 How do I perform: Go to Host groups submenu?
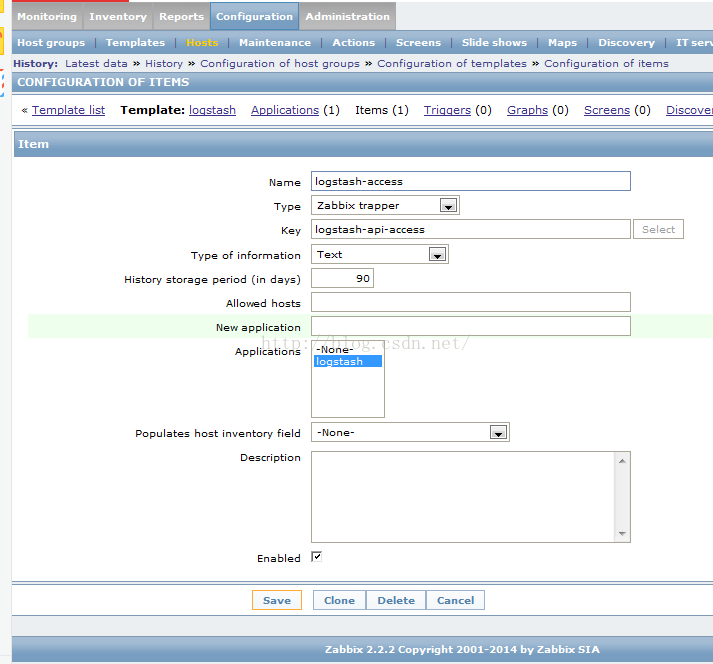coord(51,42)
